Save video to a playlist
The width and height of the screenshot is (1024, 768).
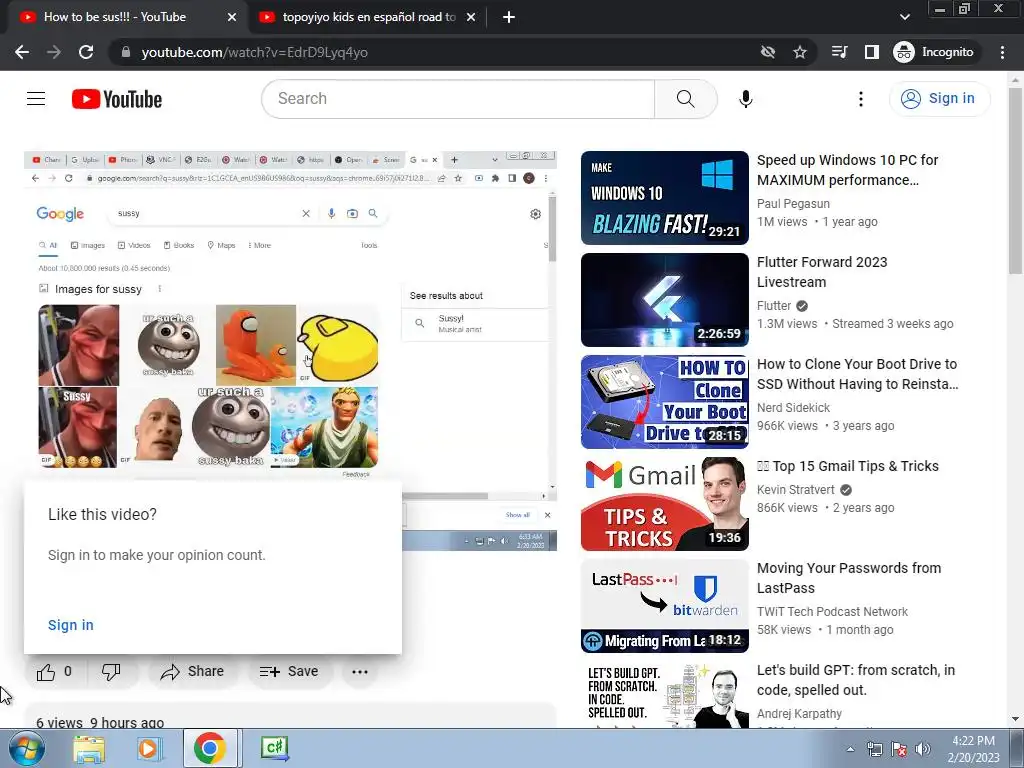click(289, 671)
